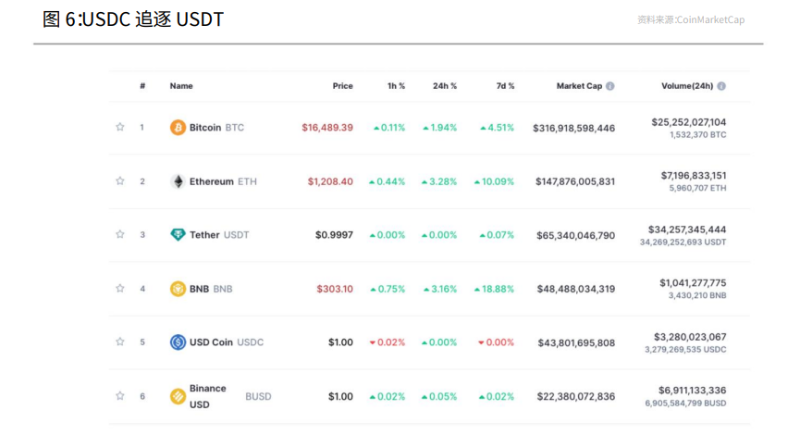This screenshot has height=435, width=800.
Task: Sort coins by the Name header
Action: [181, 86]
